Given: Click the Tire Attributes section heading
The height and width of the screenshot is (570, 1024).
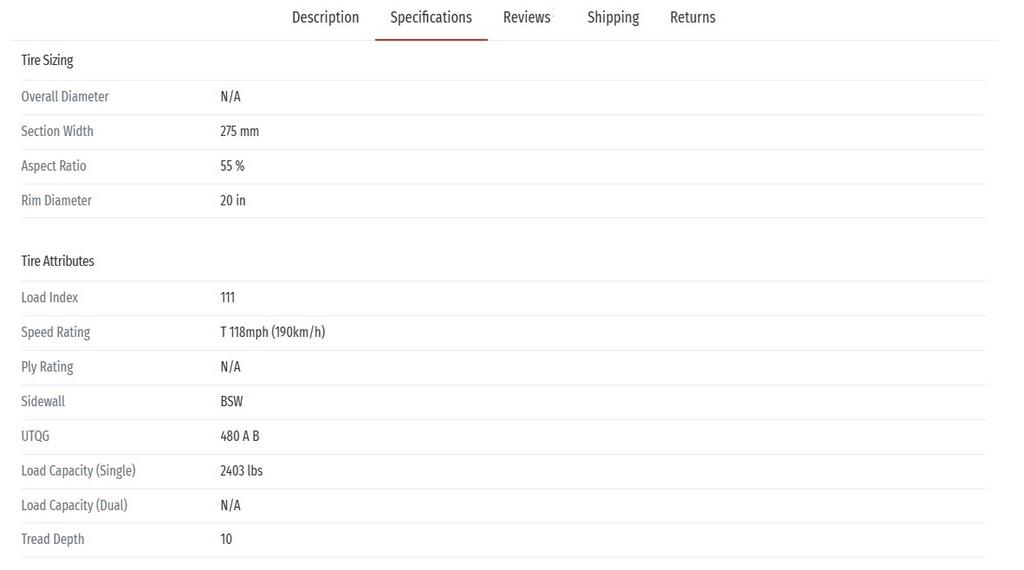Looking at the screenshot, I should (57, 261).
